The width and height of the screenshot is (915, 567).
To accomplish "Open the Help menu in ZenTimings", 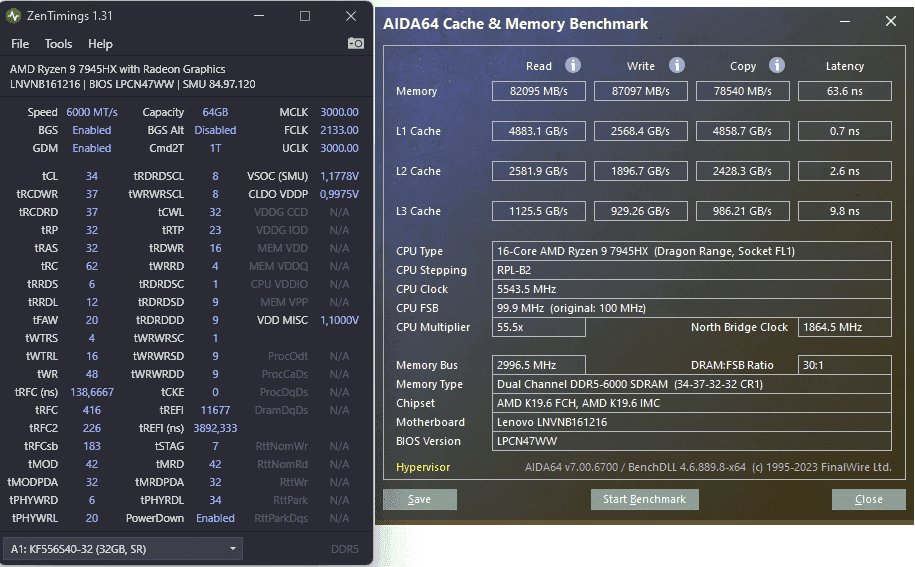I will (100, 44).
